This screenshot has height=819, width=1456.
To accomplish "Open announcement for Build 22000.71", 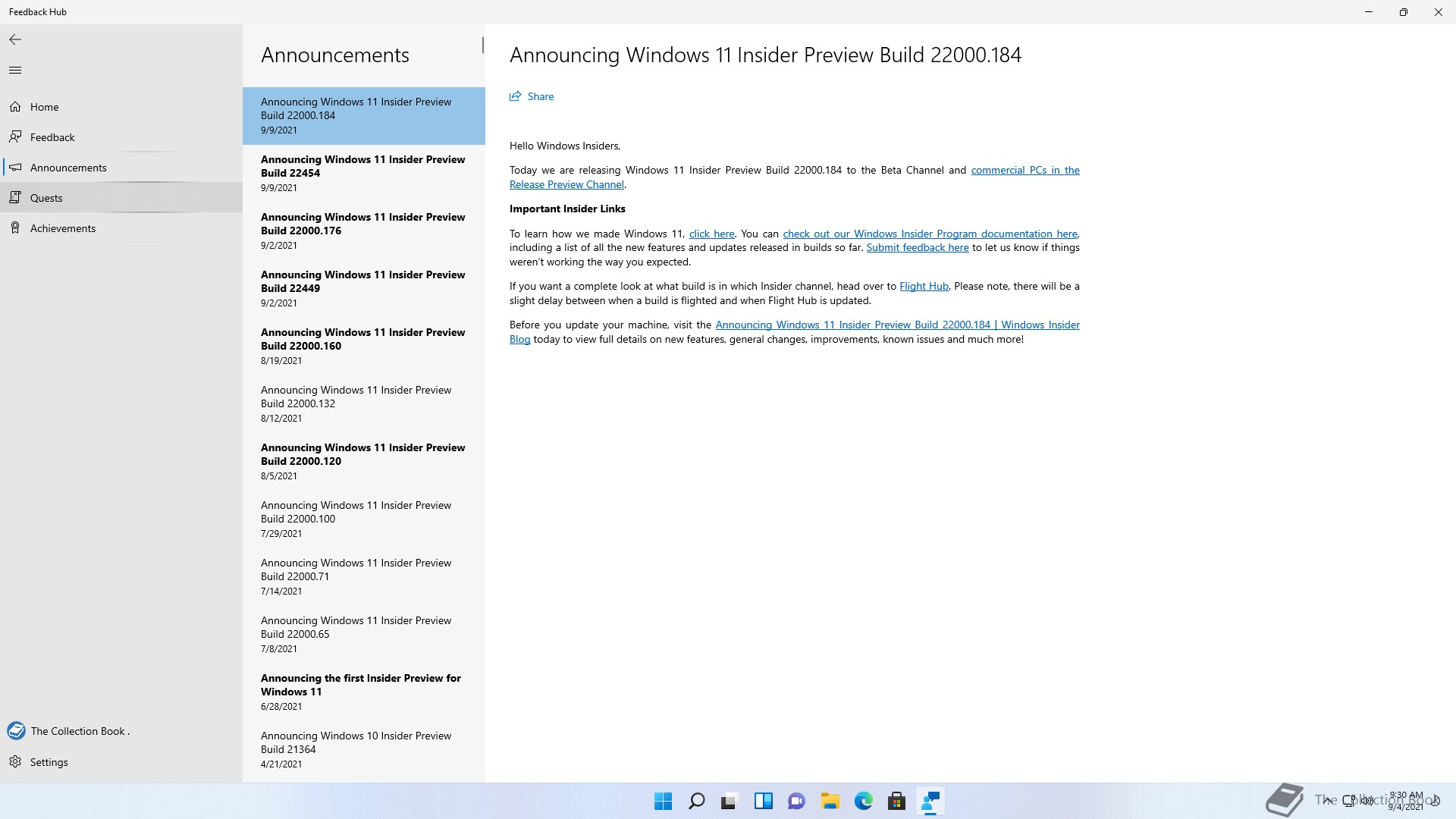I will click(364, 577).
